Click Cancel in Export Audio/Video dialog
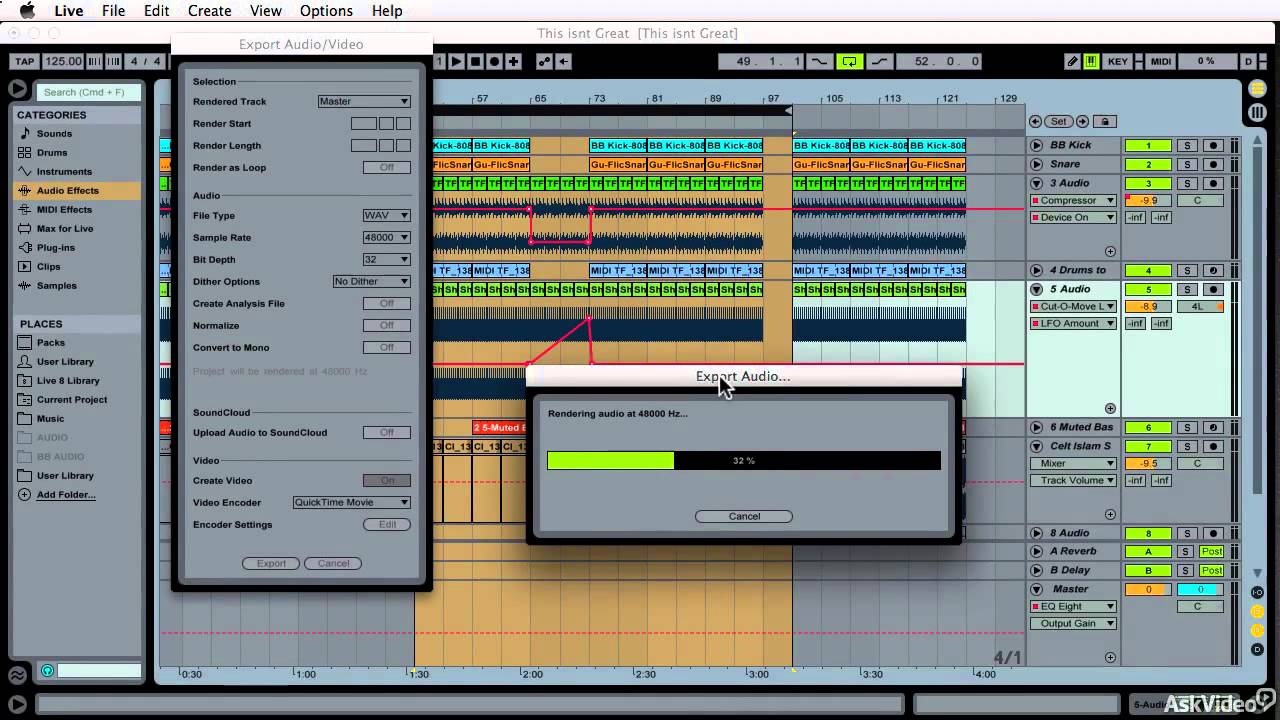1280x720 pixels. [333, 563]
